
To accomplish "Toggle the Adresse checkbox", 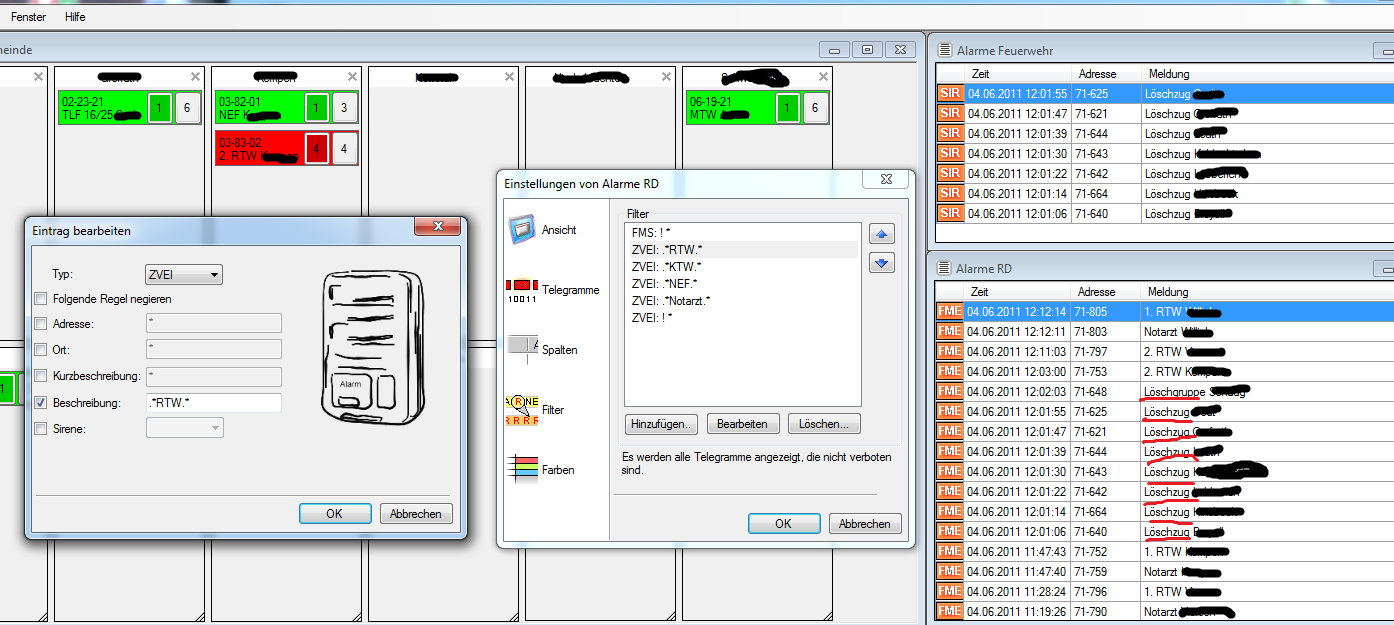I will 41,324.
